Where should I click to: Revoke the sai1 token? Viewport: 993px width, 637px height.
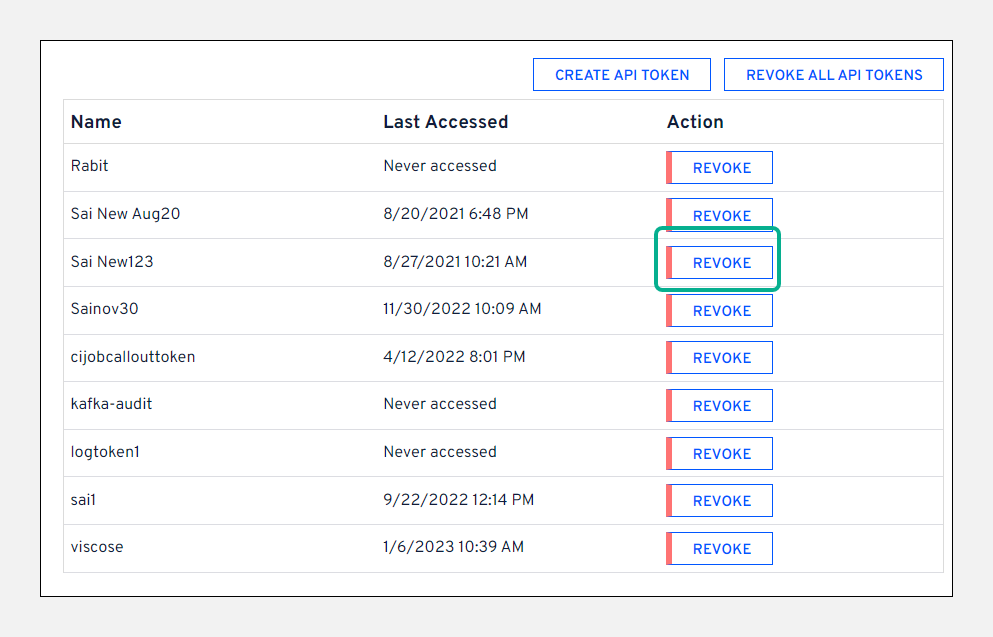pos(720,501)
